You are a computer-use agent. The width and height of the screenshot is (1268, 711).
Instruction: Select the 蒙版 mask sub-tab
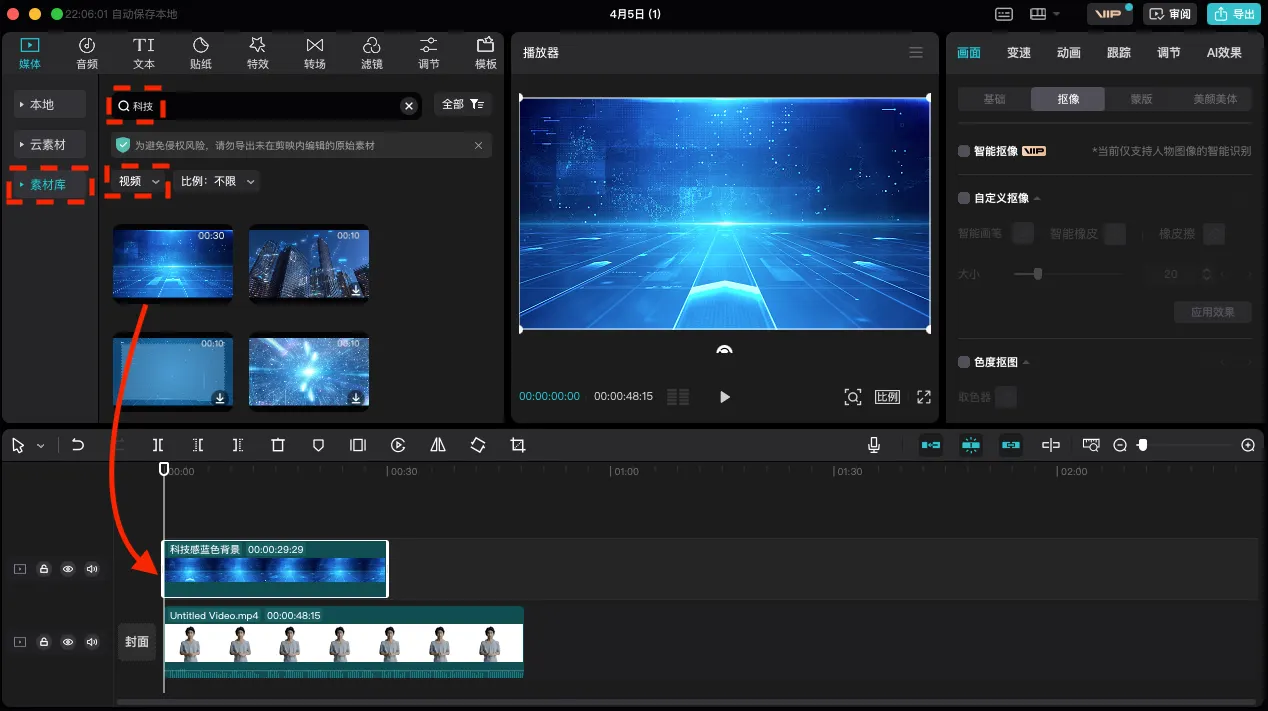click(1141, 99)
